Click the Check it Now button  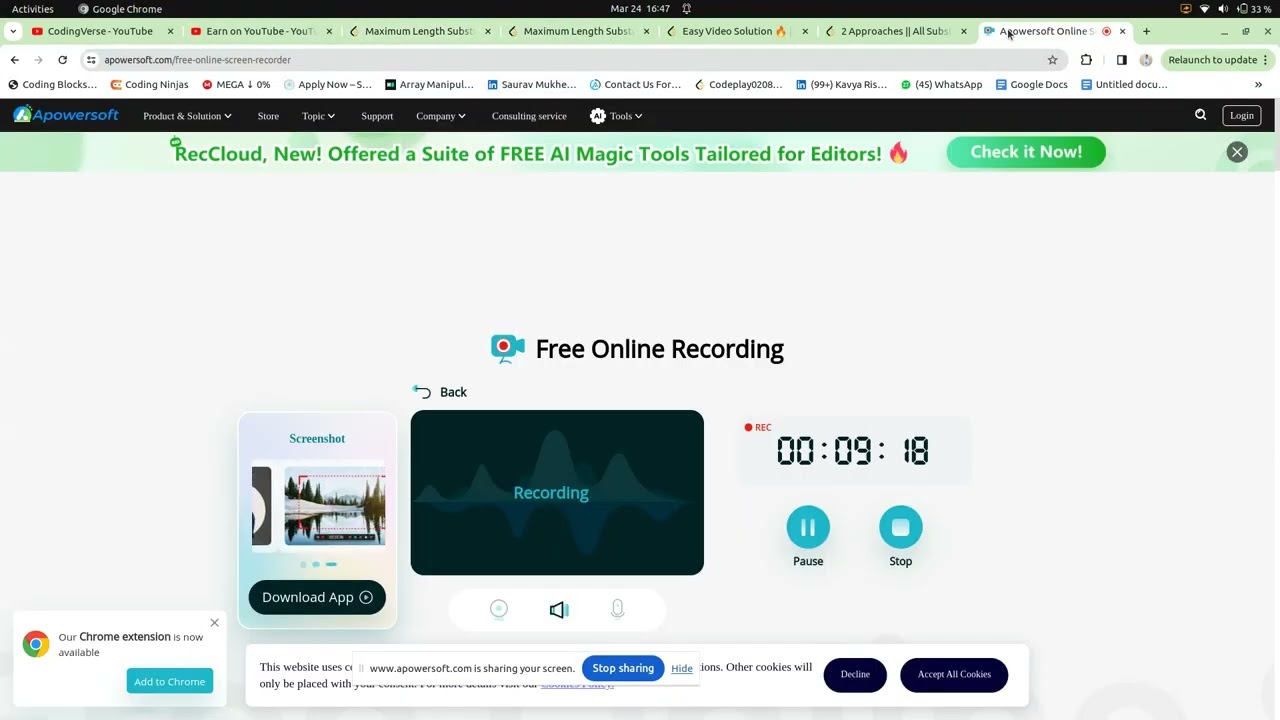(x=1026, y=152)
